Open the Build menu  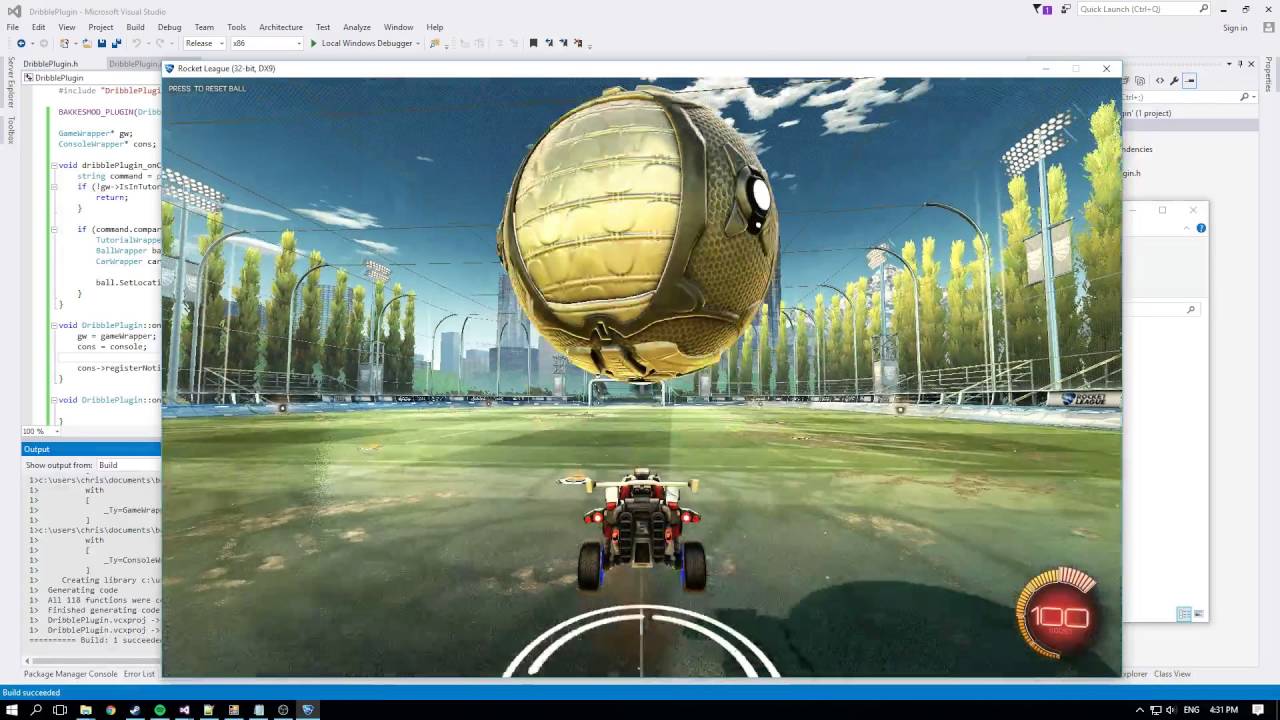[x=135, y=27]
